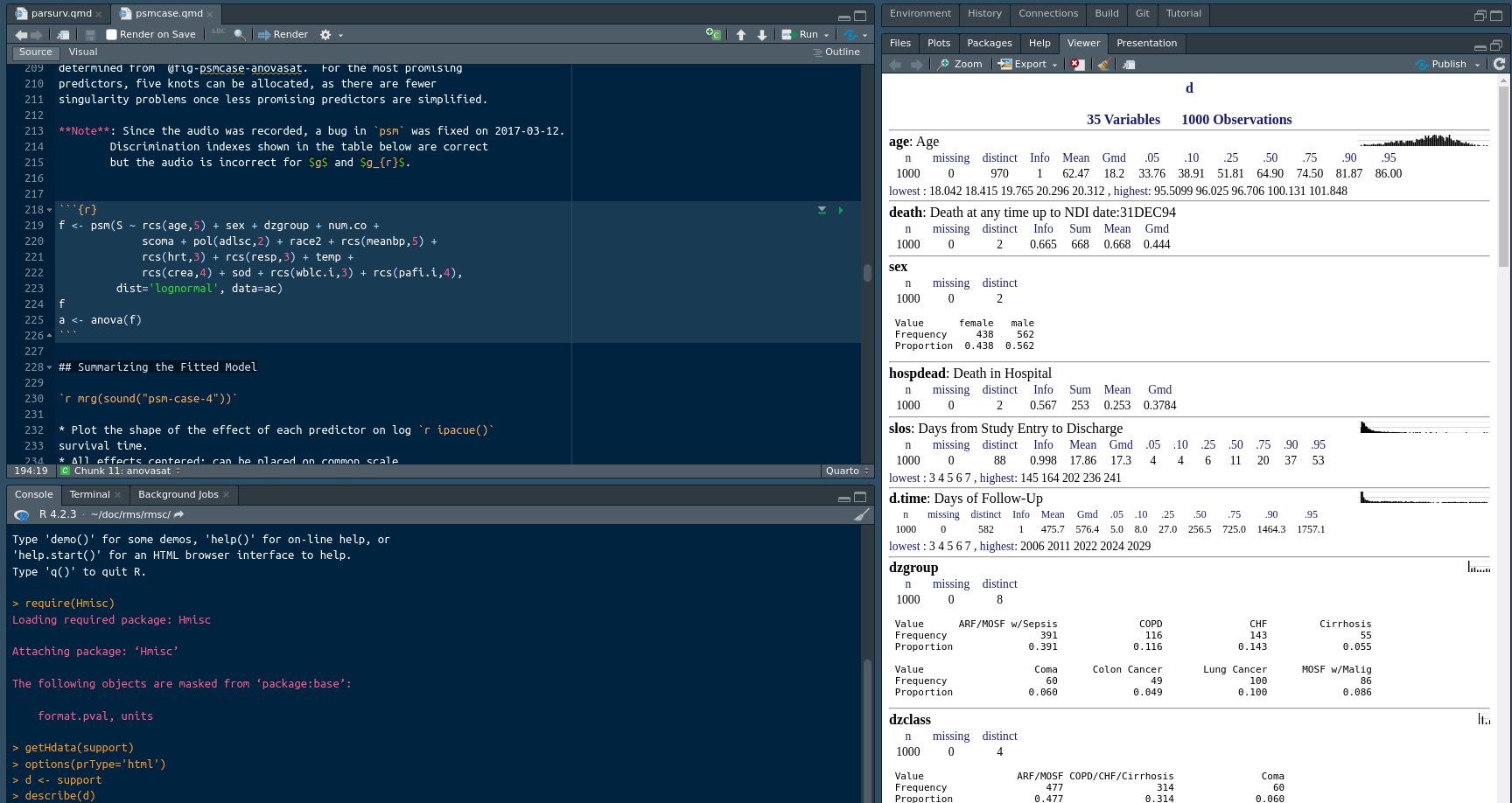Viewport: 1512px width, 803px height.
Task: Jump to previous chunk with up arrow
Action: [x=741, y=35]
